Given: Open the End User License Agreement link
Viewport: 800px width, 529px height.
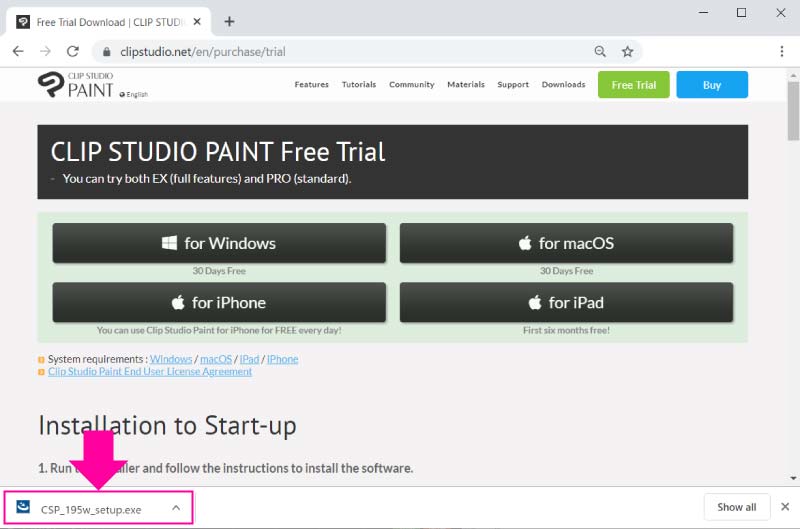Looking at the screenshot, I should coord(150,372).
